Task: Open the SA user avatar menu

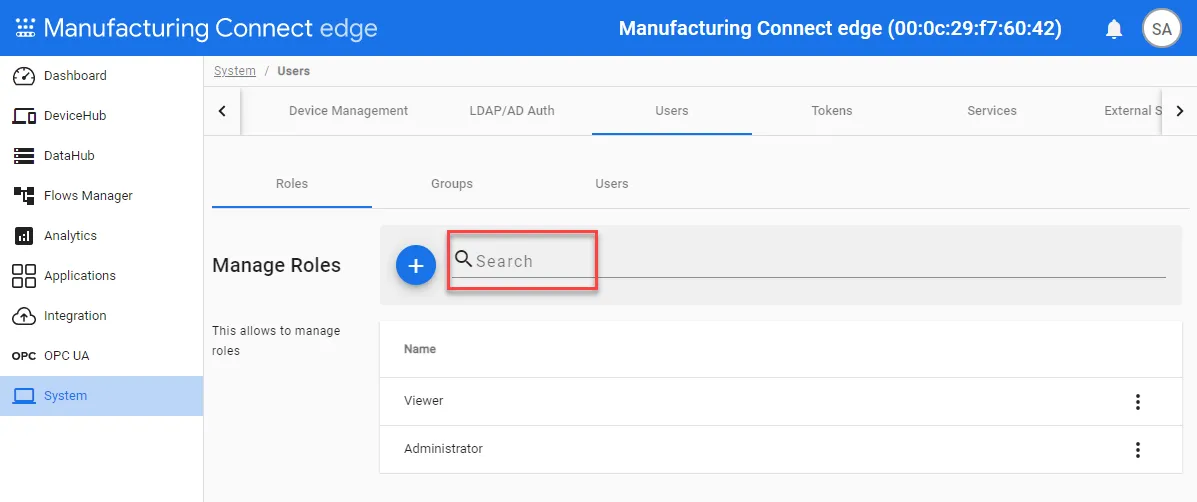Action: pos(1161,29)
